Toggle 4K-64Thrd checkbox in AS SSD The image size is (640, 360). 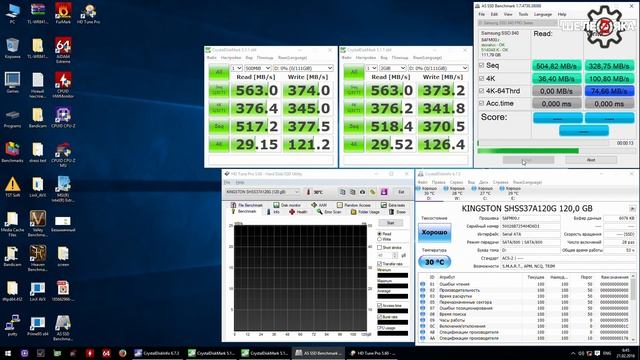[482, 91]
